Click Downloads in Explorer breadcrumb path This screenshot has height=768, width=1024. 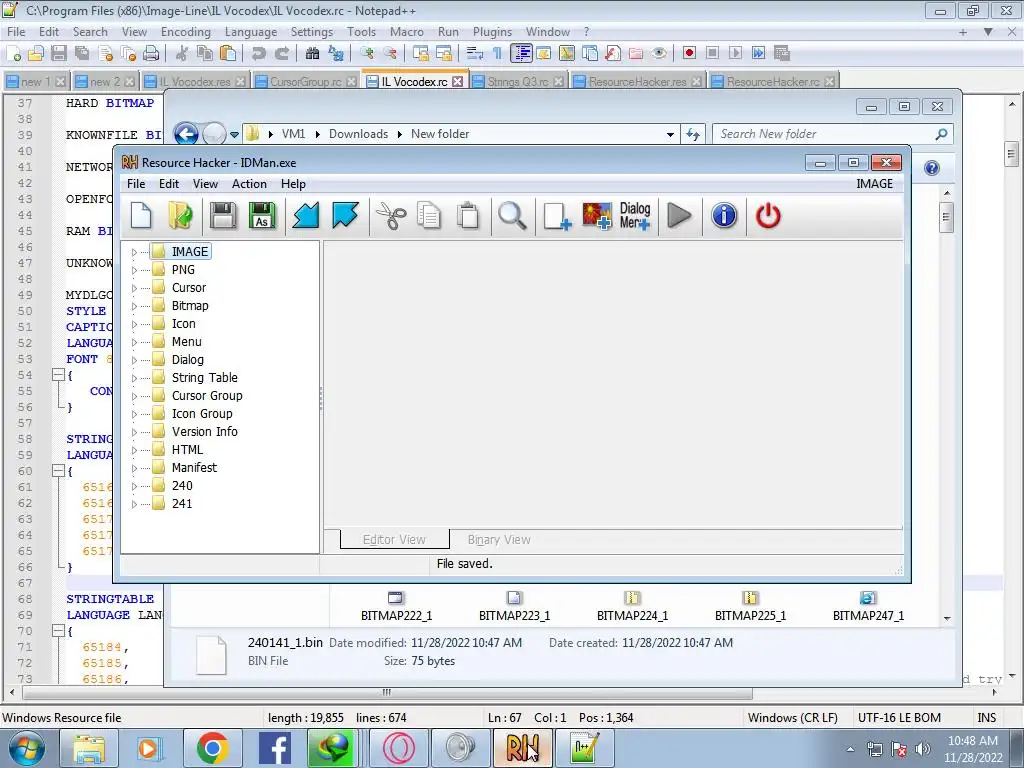[x=359, y=134]
